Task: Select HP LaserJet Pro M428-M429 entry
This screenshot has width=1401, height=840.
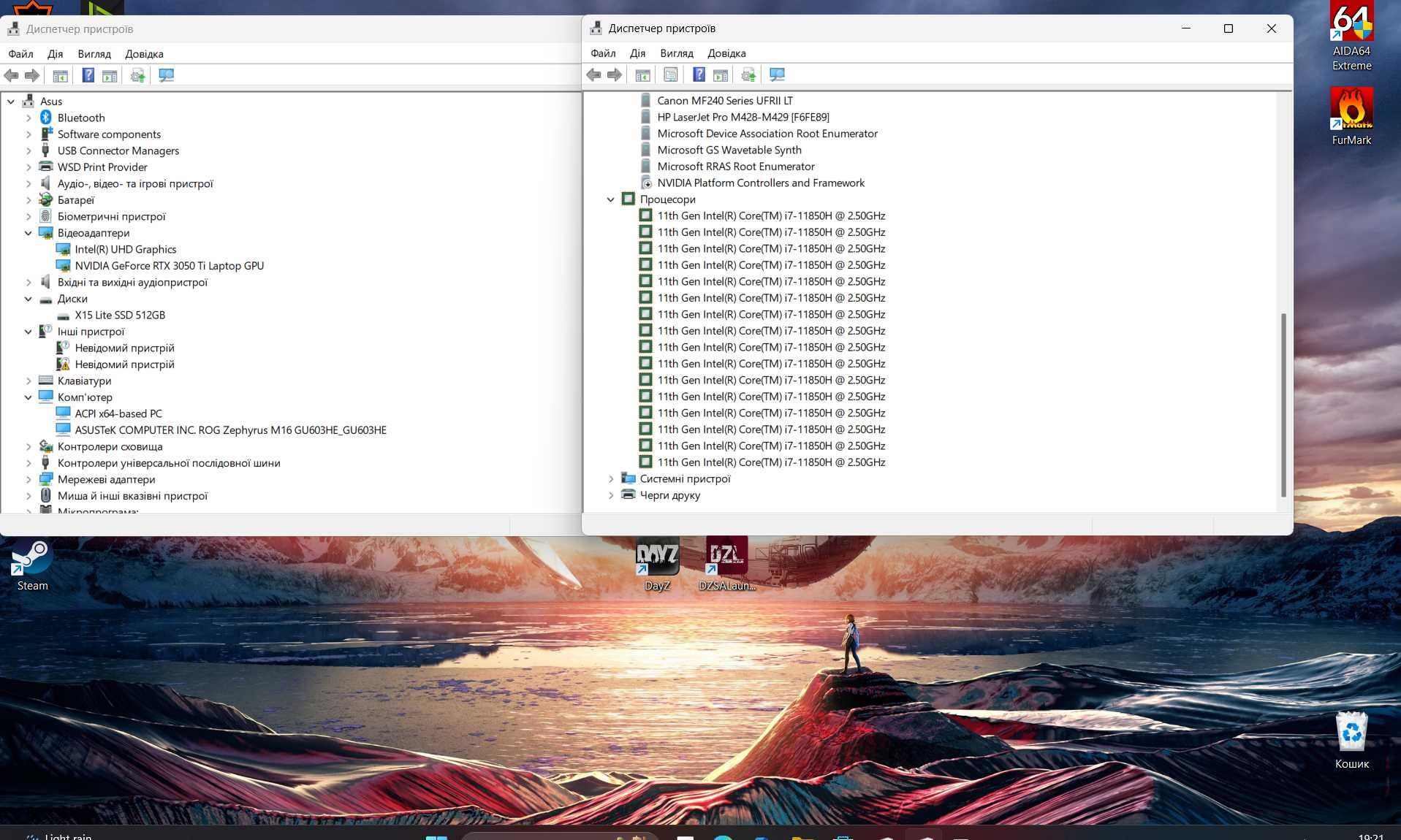Action: [x=743, y=117]
